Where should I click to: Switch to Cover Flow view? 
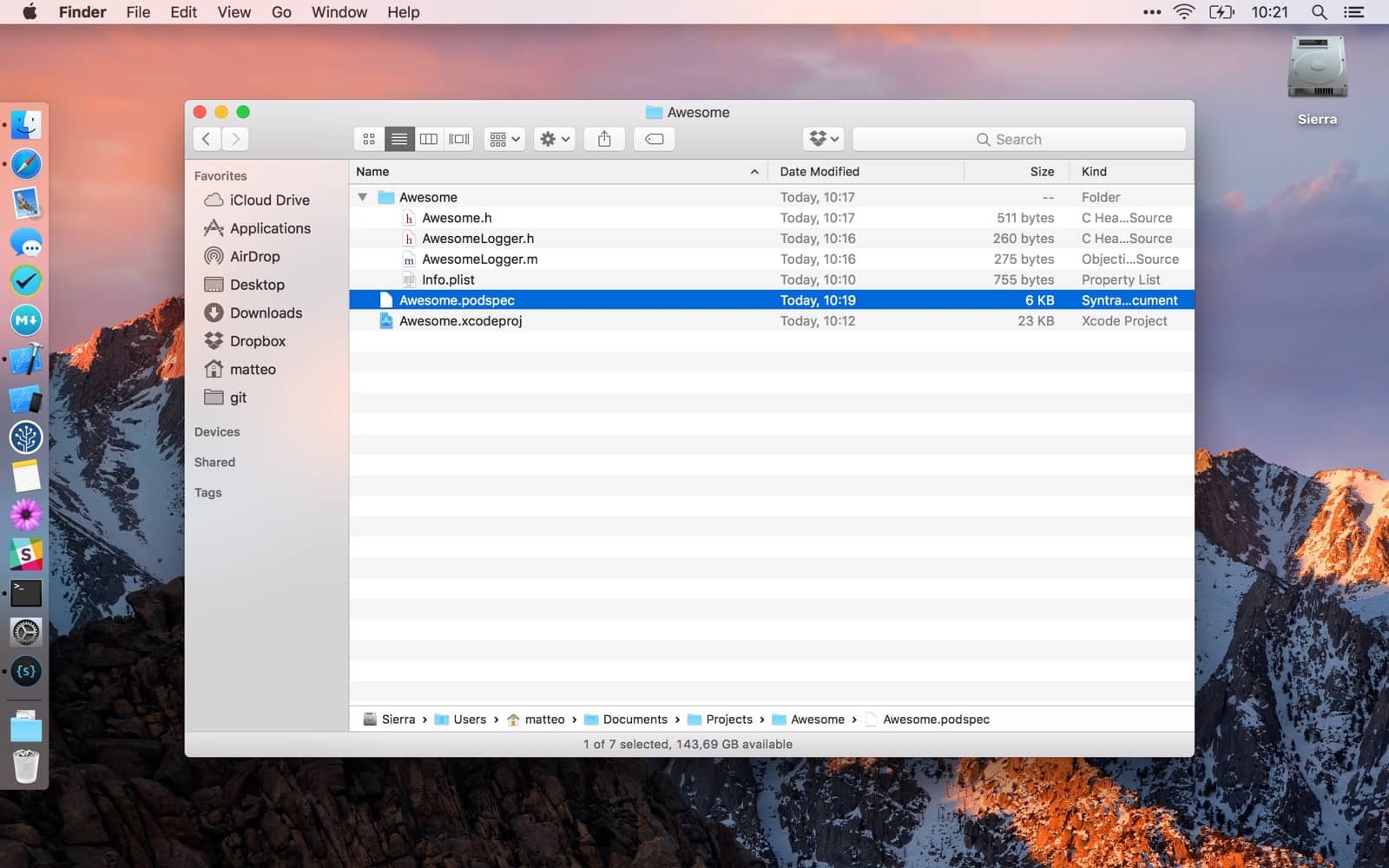[458, 139]
